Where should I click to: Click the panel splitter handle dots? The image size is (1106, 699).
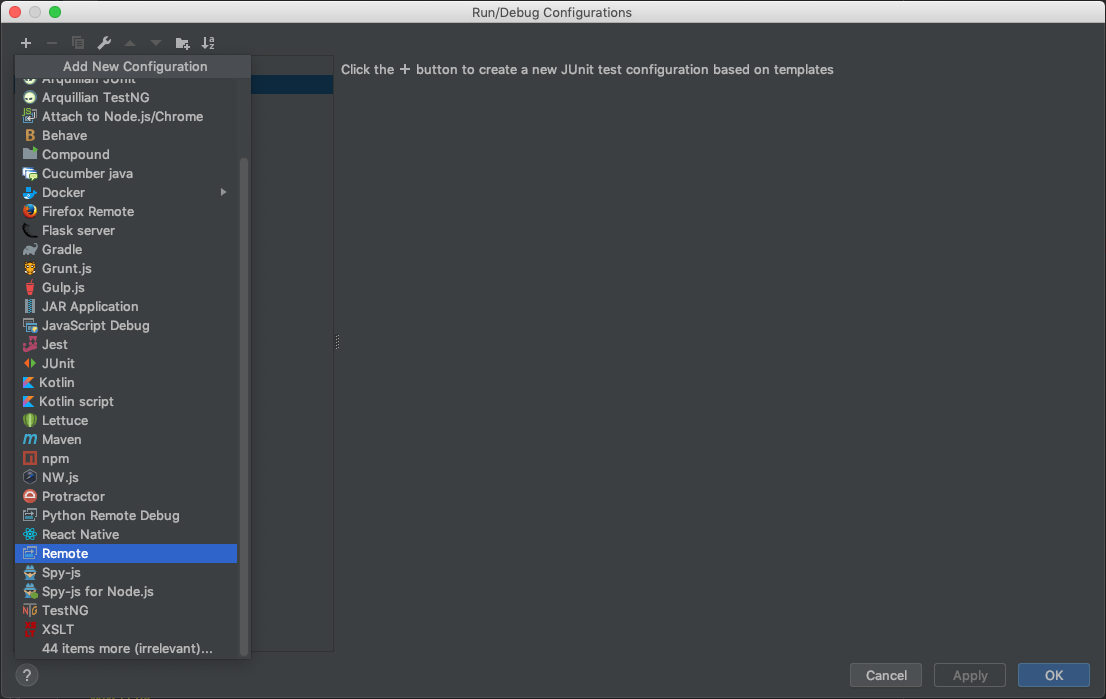click(337, 342)
